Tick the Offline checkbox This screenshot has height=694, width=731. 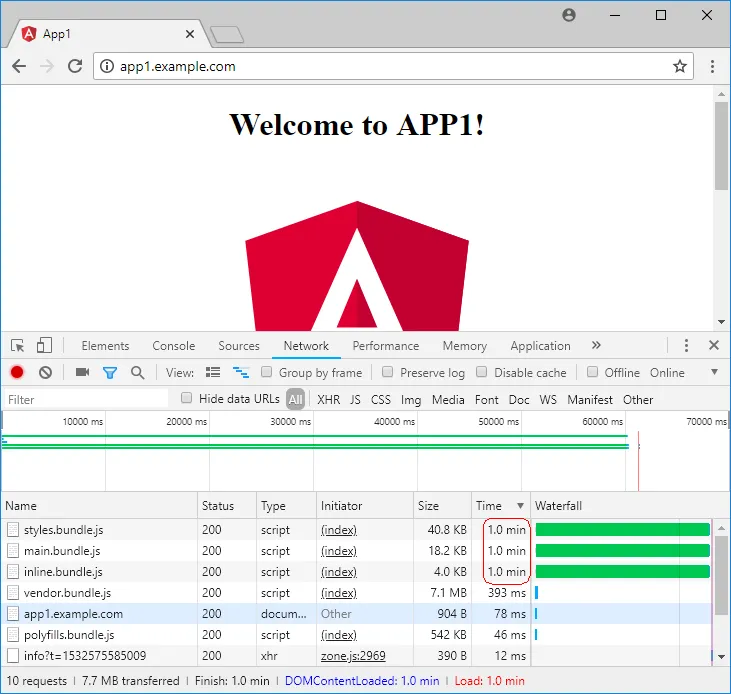click(x=592, y=372)
